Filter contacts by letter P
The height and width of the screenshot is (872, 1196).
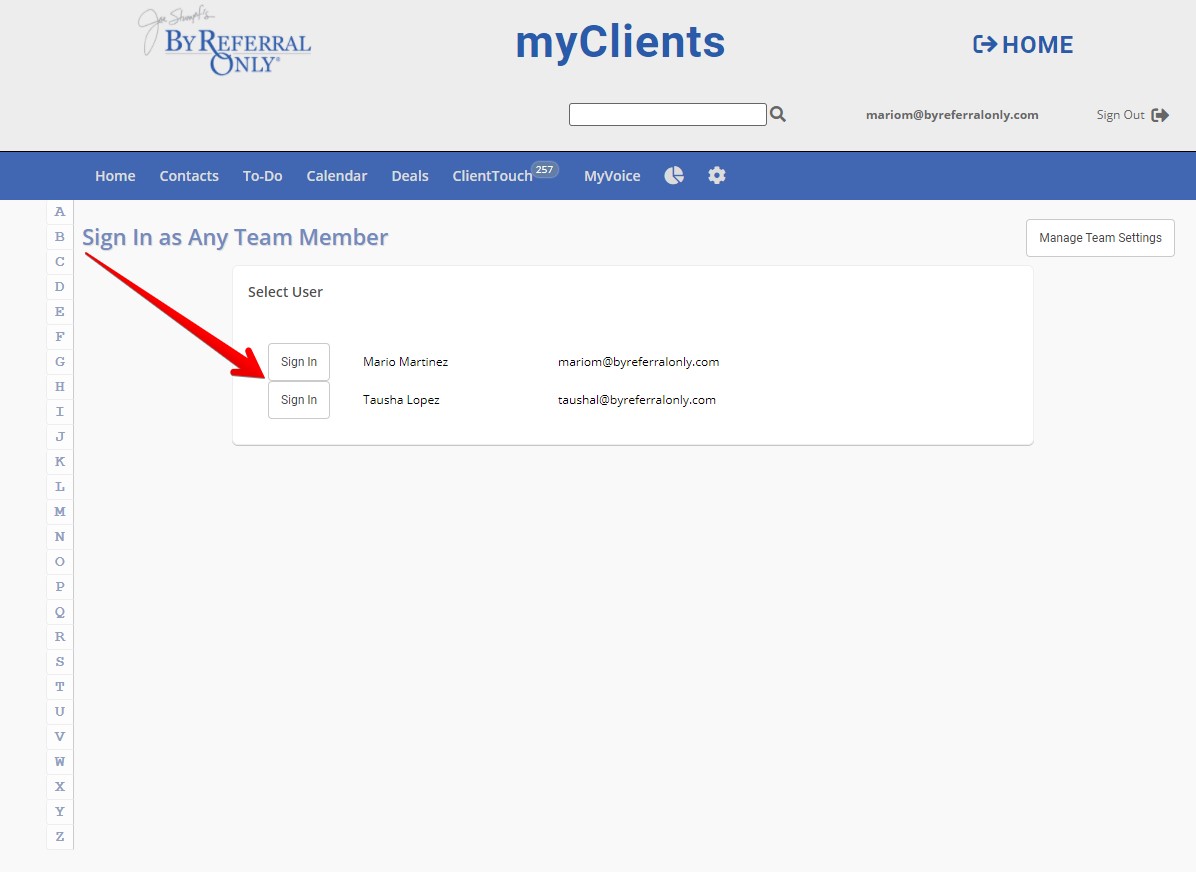point(59,587)
